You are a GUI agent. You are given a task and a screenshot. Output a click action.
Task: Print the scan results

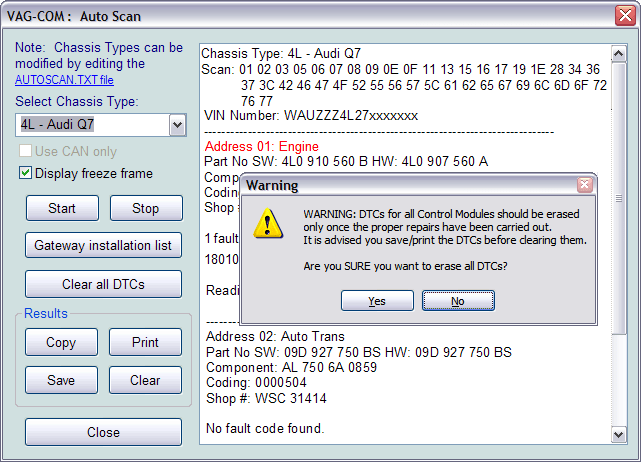click(x=145, y=342)
